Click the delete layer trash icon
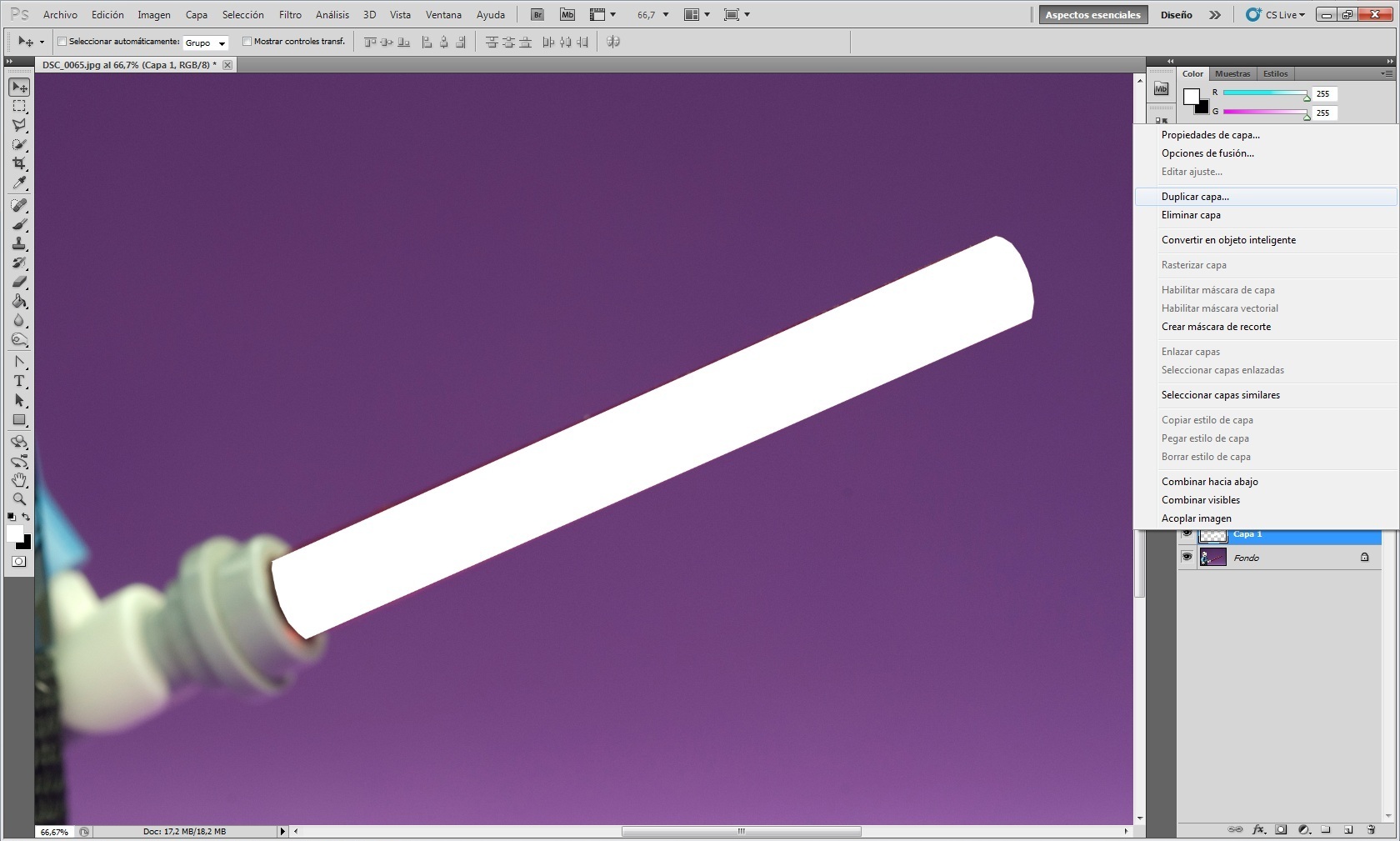This screenshot has width=1400, height=841. (1371, 829)
